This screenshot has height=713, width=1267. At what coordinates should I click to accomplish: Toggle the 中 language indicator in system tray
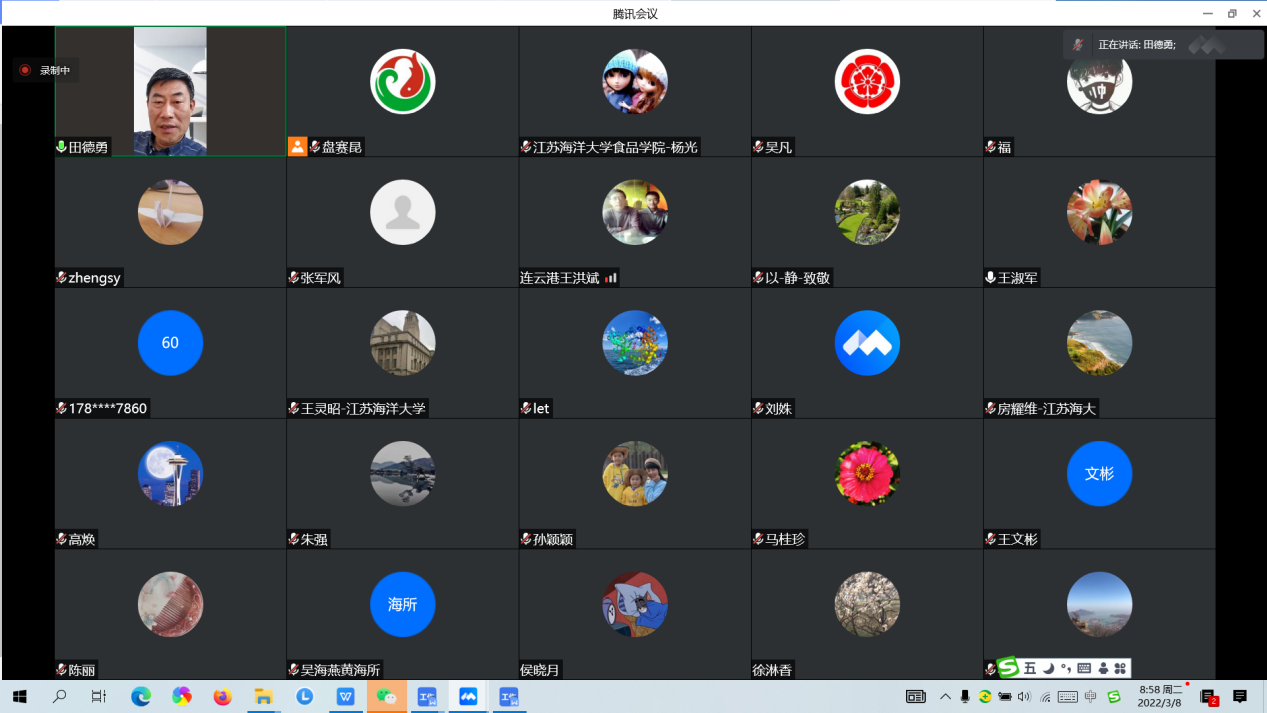tap(1091, 696)
